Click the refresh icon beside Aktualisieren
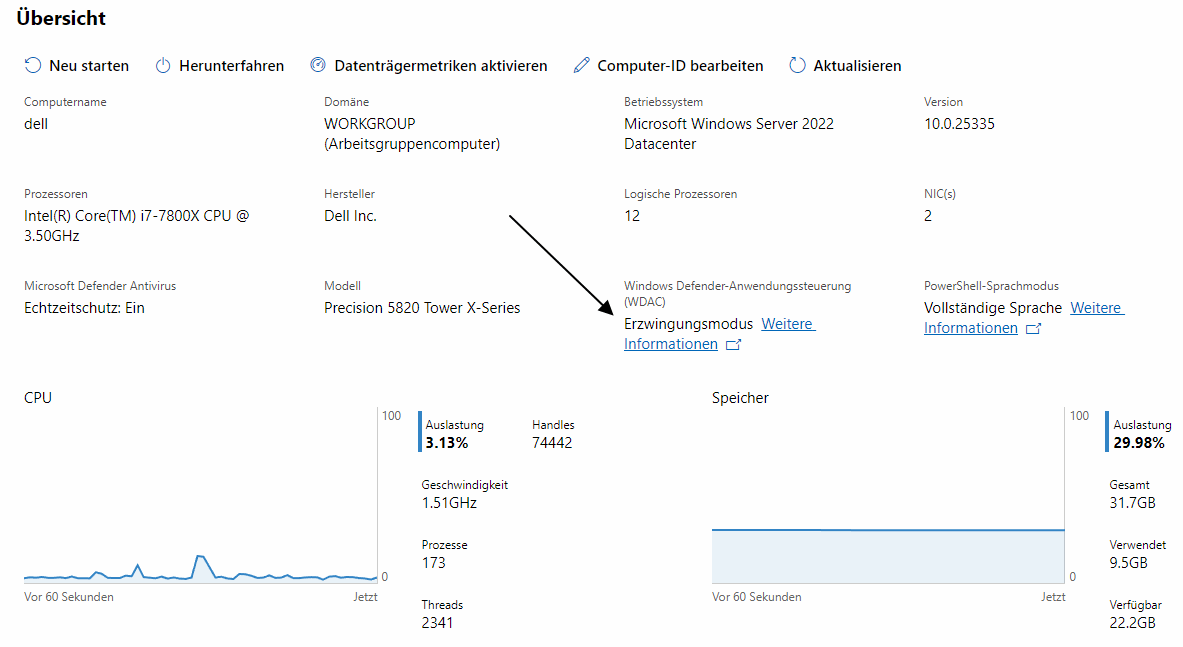This screenshot has height=647, width=1183. tap(797, 65)
